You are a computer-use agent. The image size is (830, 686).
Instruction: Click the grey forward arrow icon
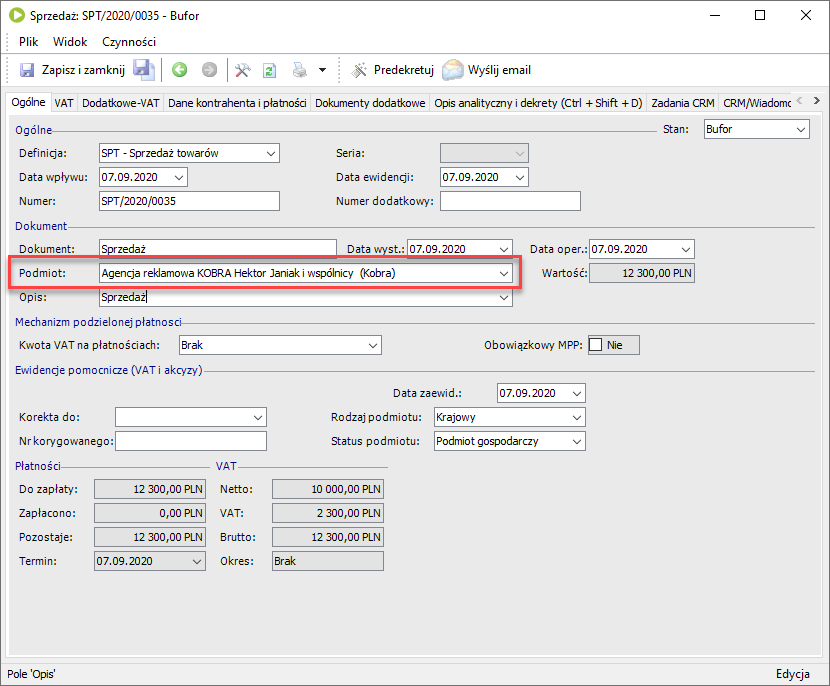click(x=210, y=70)
